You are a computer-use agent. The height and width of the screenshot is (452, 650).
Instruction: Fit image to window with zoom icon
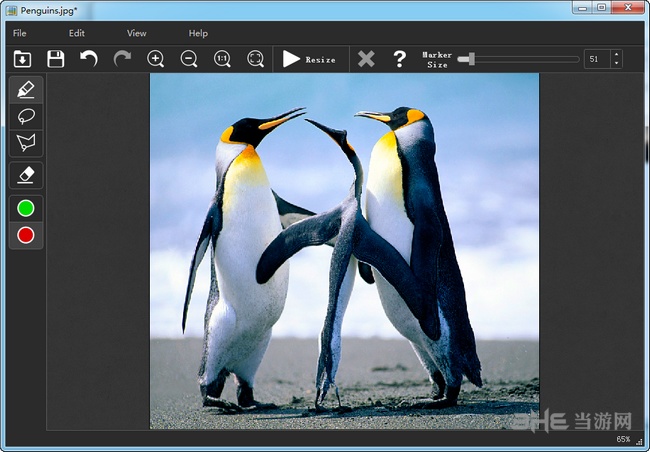click(x=255, y=59)
